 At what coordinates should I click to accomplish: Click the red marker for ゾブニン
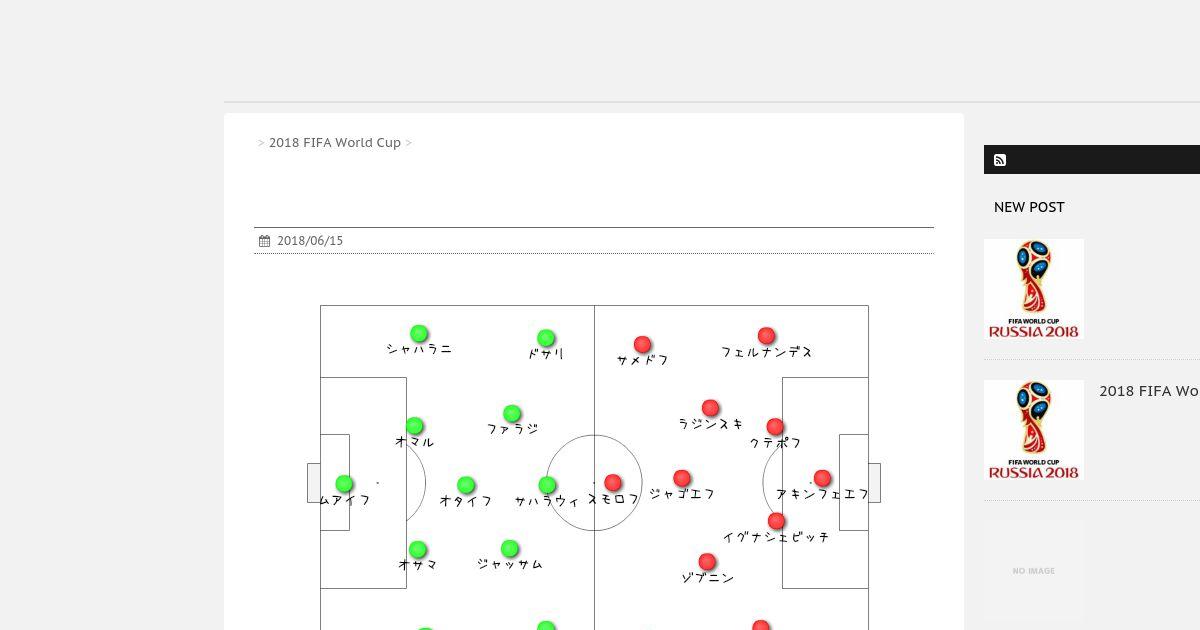(x=707, y=562)
